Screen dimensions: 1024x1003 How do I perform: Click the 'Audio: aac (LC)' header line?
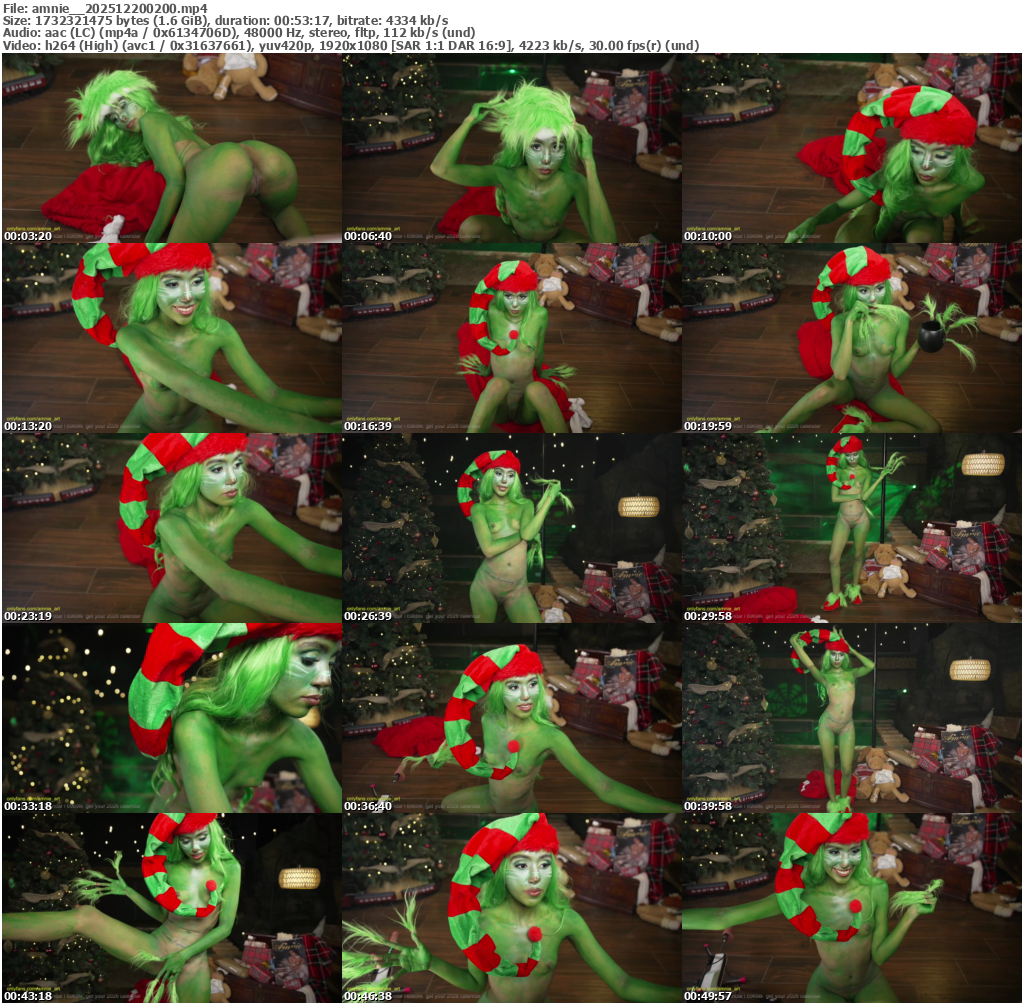coord(239,33)
